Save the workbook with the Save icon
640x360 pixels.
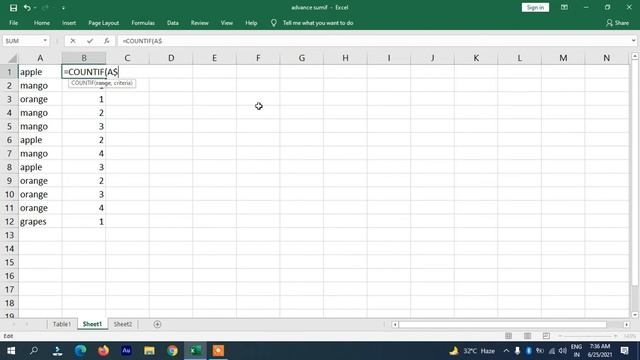pyautogui.click(x=13, y=8)
